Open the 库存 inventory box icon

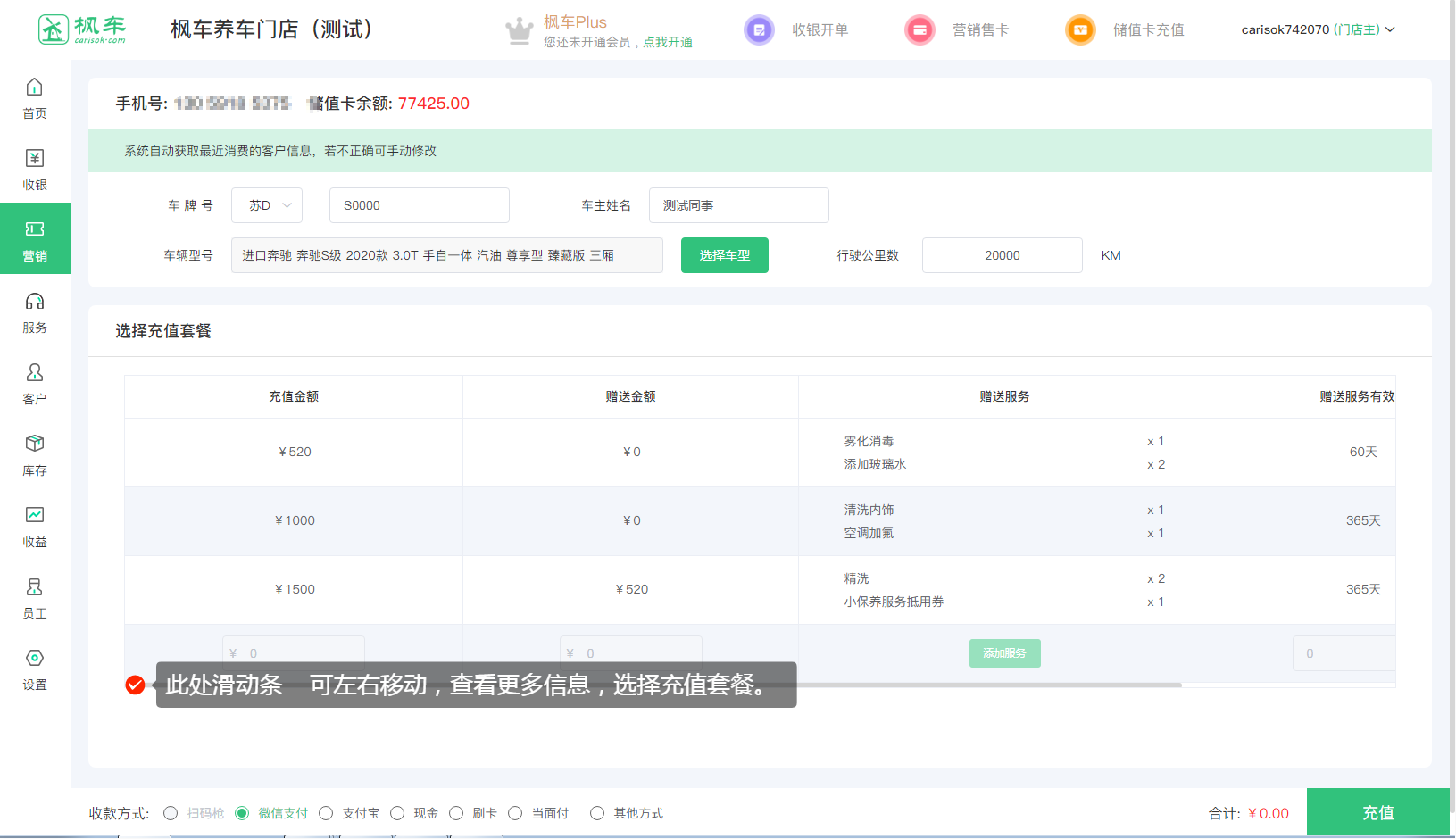pyautogui.click(x=34, y=444)
